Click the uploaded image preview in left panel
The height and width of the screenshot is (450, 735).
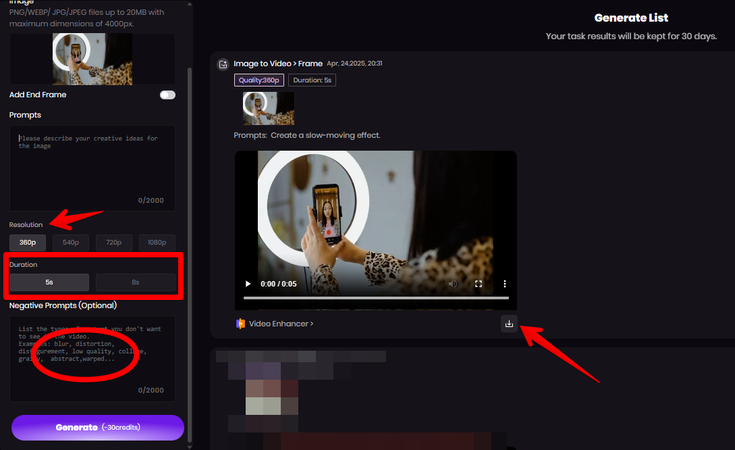[x=92, y=59]
